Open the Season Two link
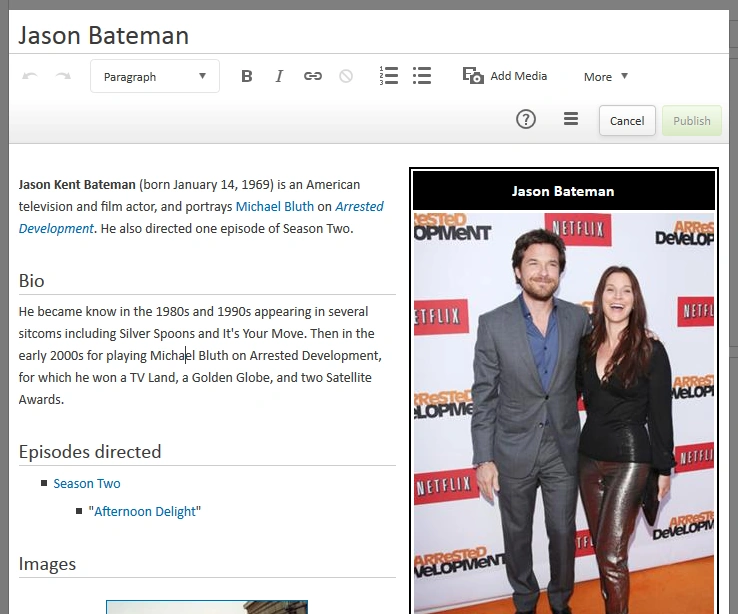The image size is (738, 614). coord(87,484)
